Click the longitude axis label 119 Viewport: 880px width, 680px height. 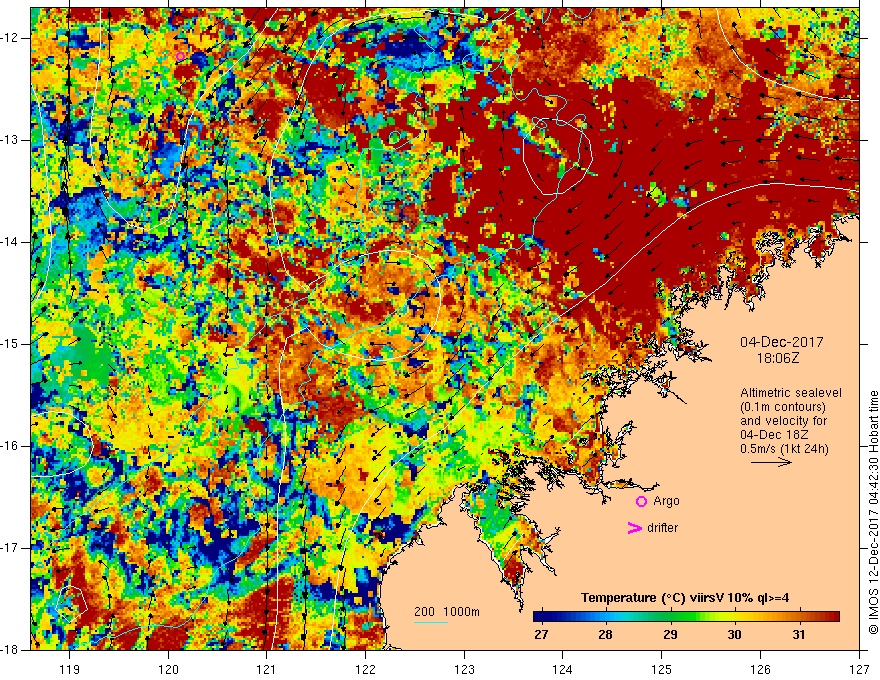click(70, 669)
